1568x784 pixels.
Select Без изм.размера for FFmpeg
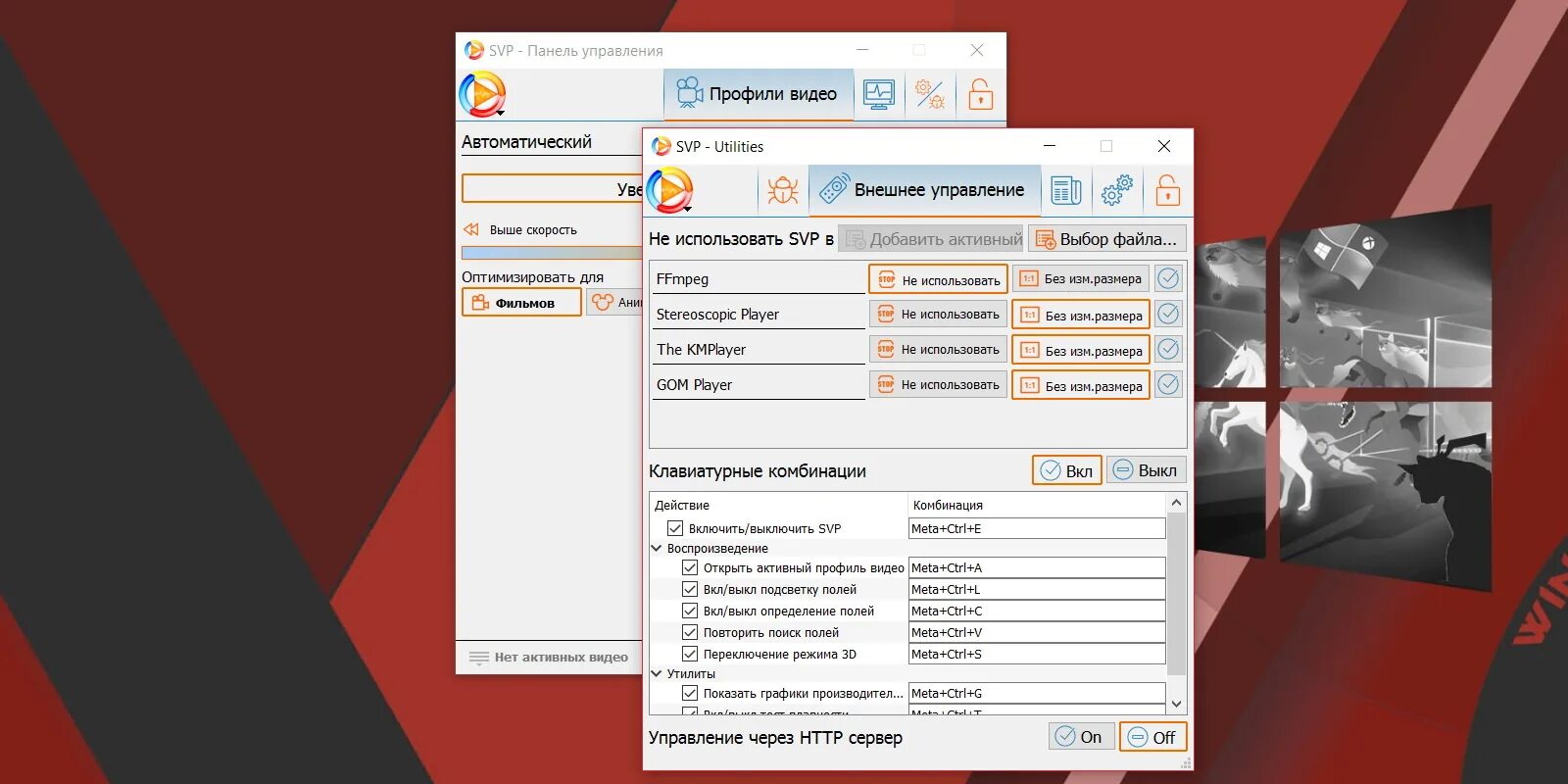(x=1081, y=279)
